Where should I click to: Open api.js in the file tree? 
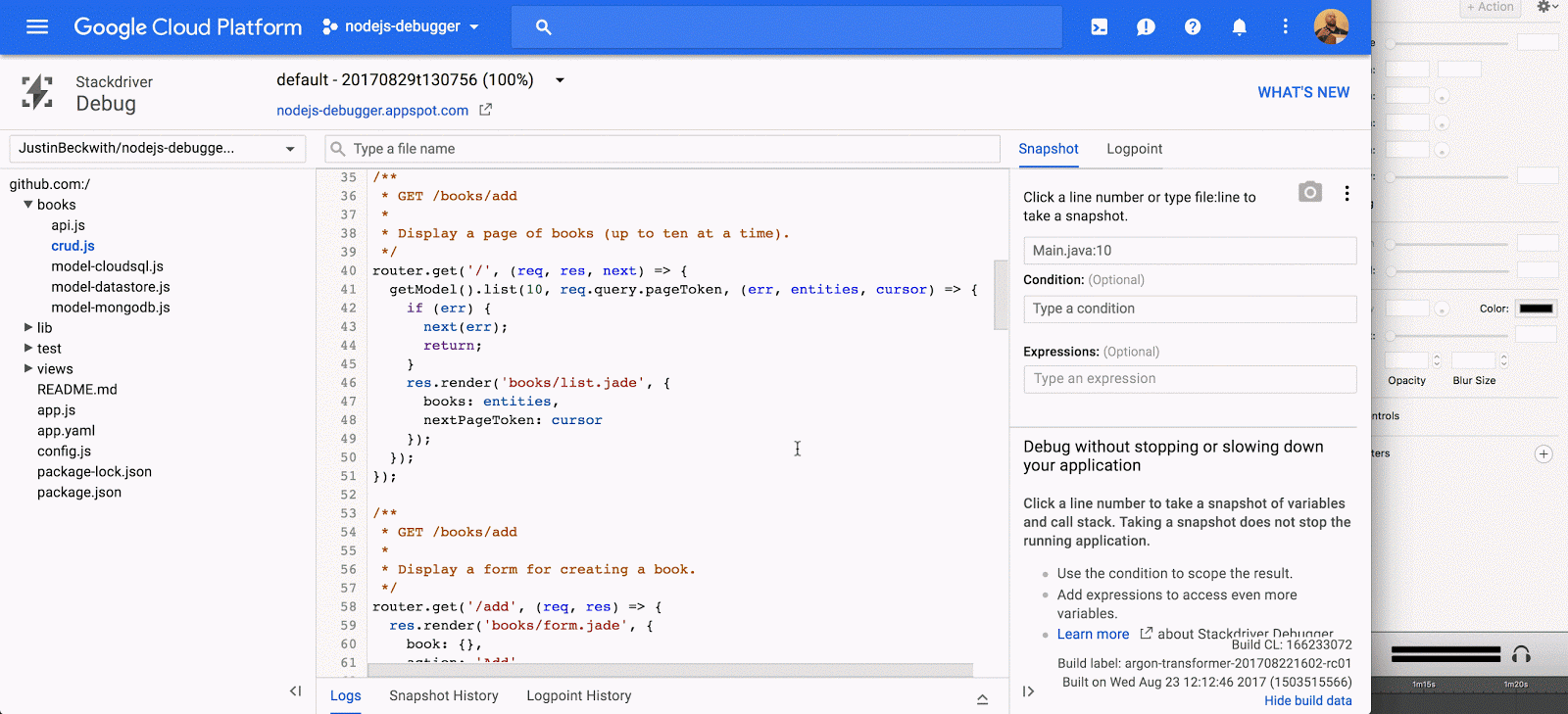tap(69, 225)
